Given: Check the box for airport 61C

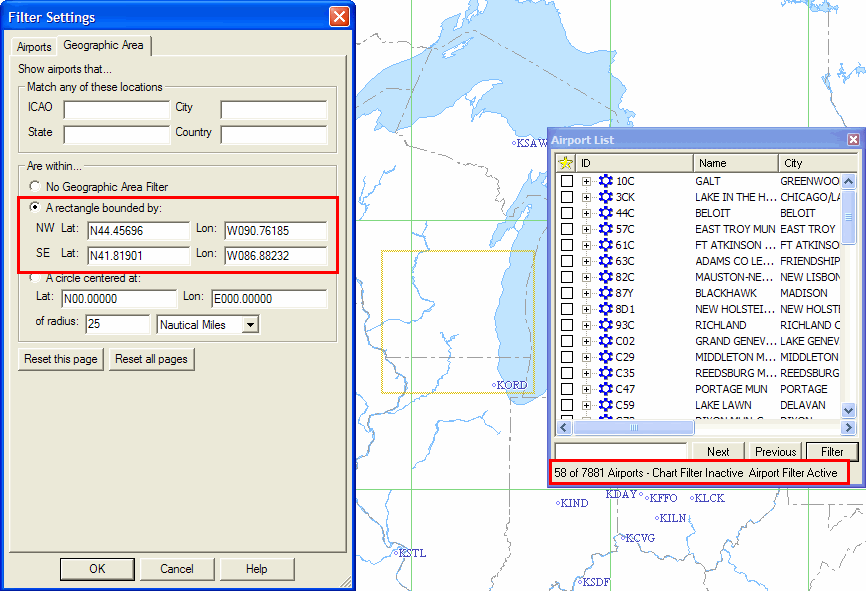Looking at the screenshot, I should click(x=567, y=245).
